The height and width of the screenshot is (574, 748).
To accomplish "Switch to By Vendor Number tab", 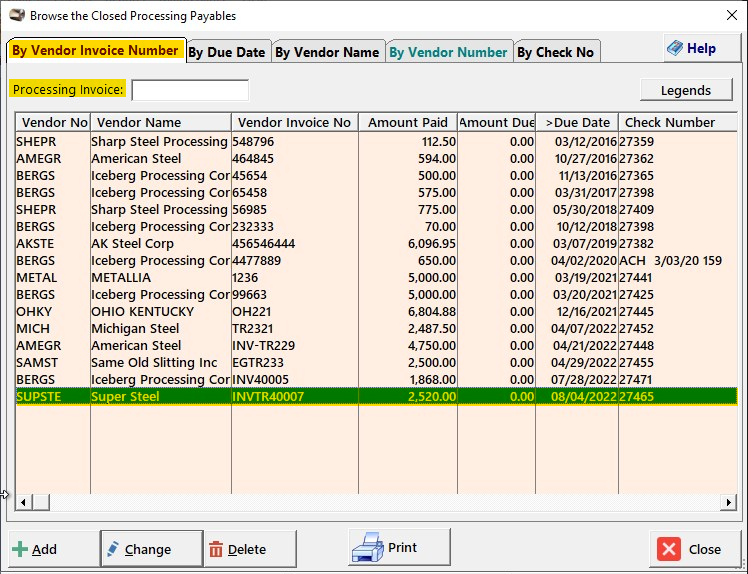I will click(448, 52).
